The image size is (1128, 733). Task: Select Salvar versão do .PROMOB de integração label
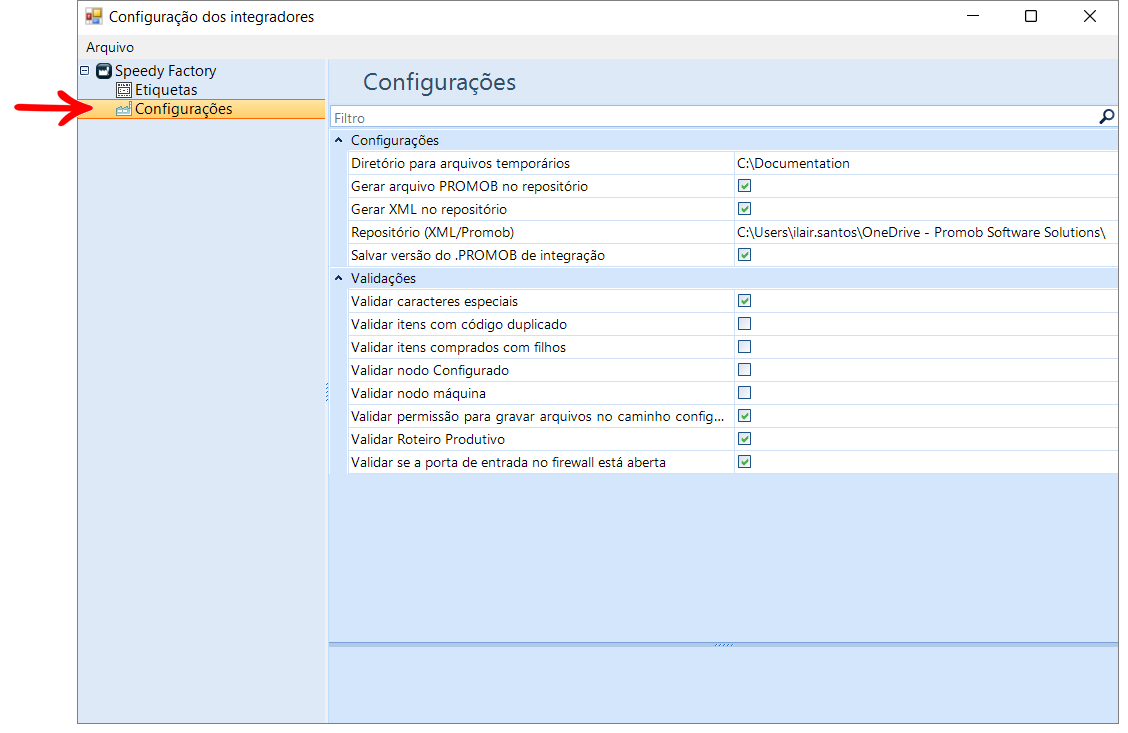[x=478, y=255]
